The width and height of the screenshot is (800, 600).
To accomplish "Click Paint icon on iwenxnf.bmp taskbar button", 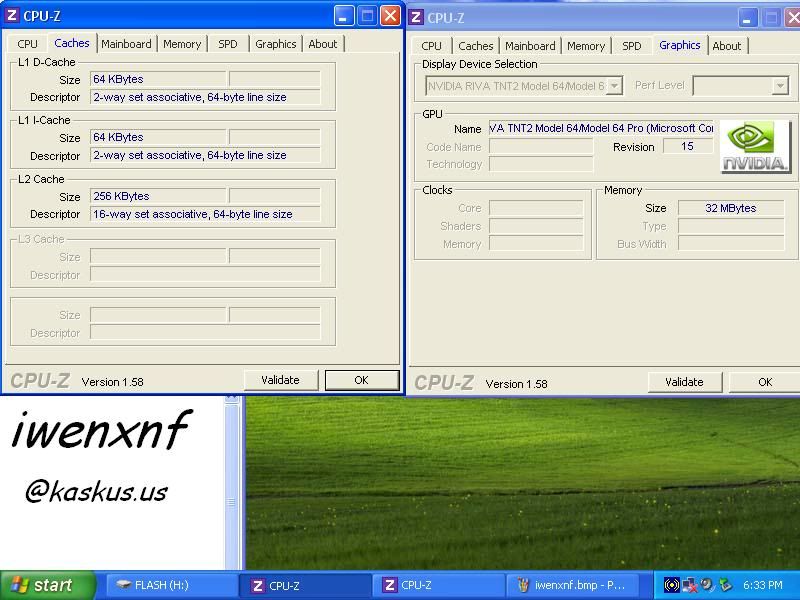I will [x=522, y=585].
